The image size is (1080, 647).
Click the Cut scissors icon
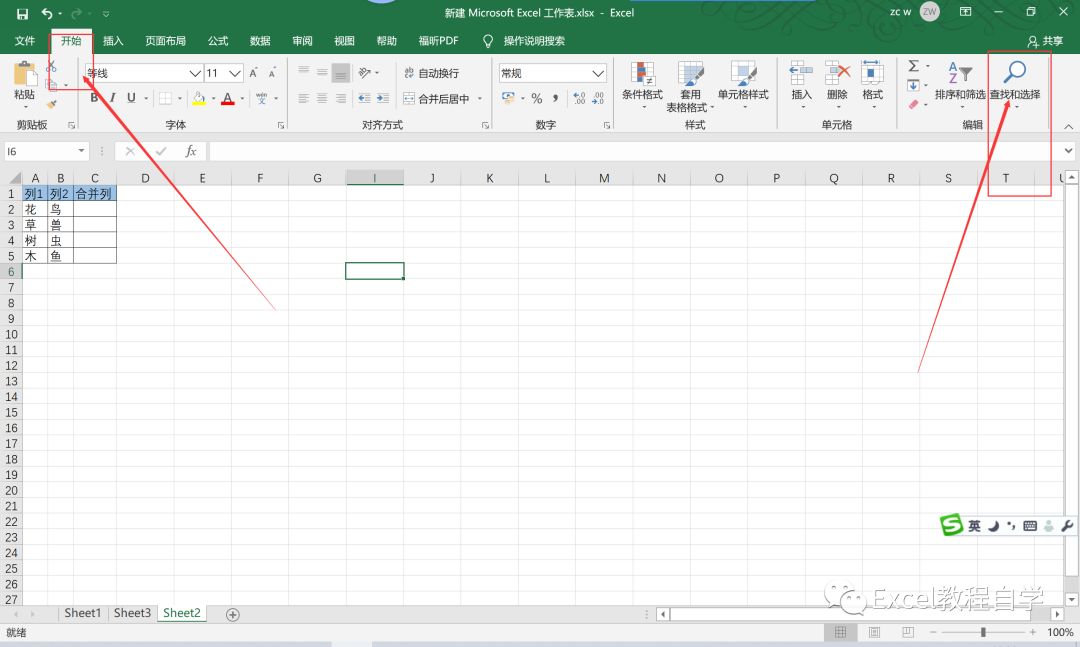tap(52, 66)
